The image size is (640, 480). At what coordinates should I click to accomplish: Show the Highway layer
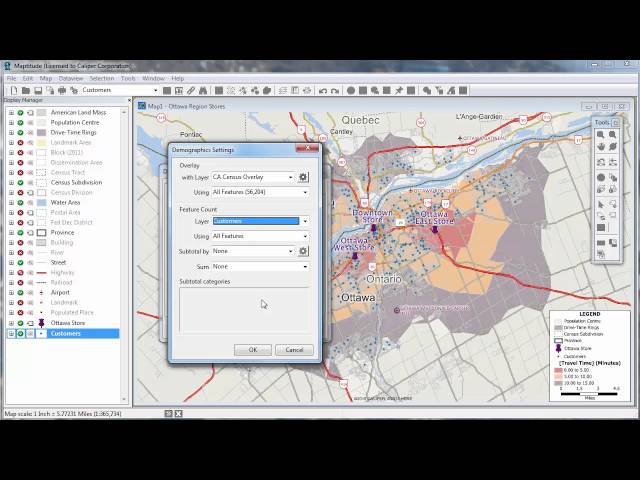(20, 273)
